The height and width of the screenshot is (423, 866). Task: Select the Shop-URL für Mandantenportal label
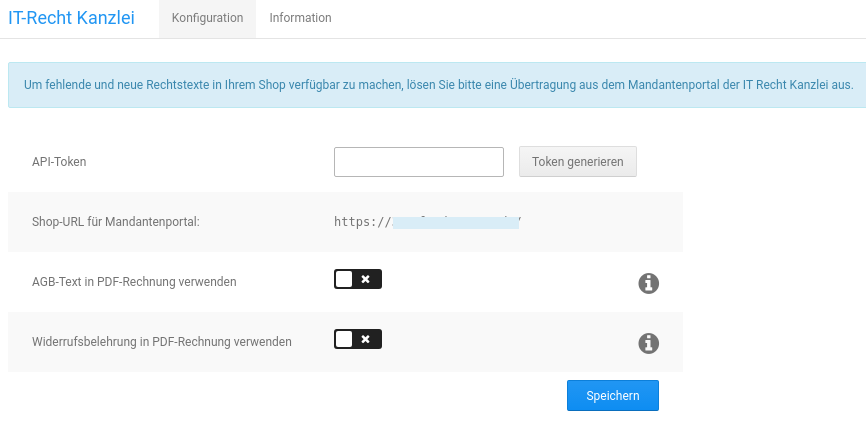coord(116,222)
